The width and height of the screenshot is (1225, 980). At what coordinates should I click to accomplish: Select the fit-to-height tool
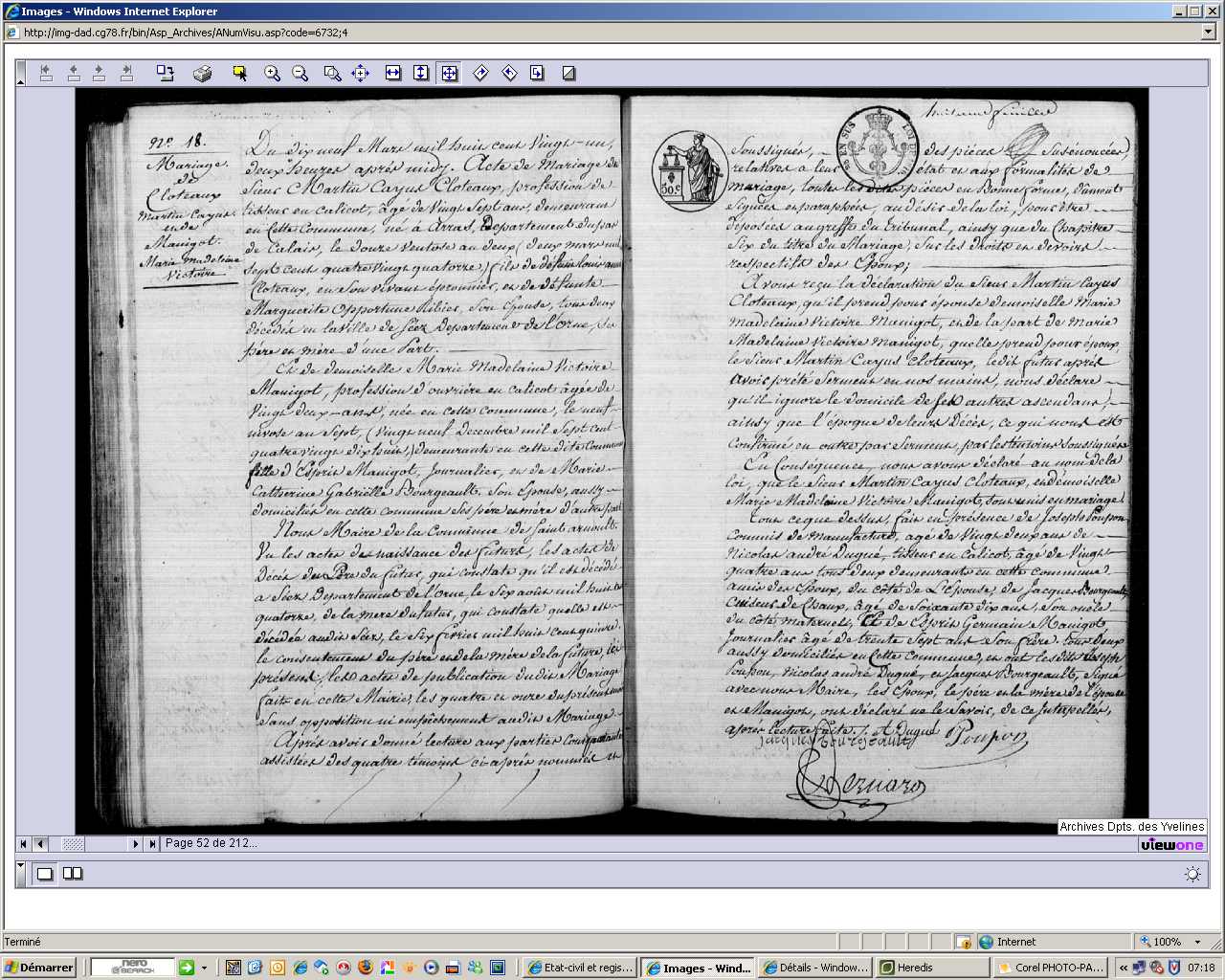tap(421, 73)
